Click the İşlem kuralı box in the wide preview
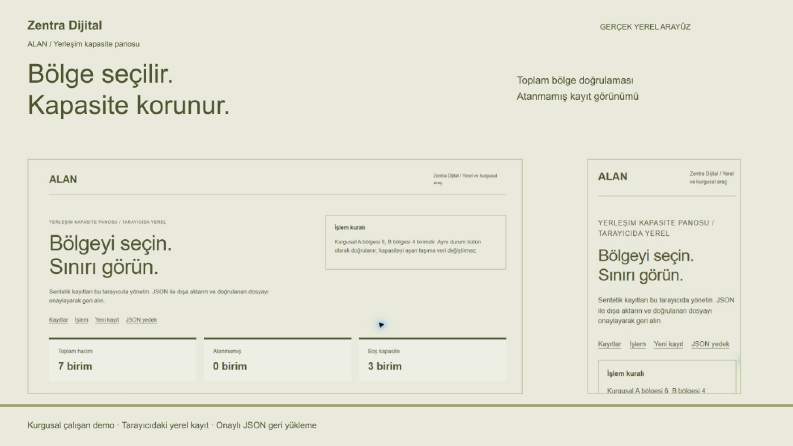This screenshot has width=793, height=446. click(415, 242)
